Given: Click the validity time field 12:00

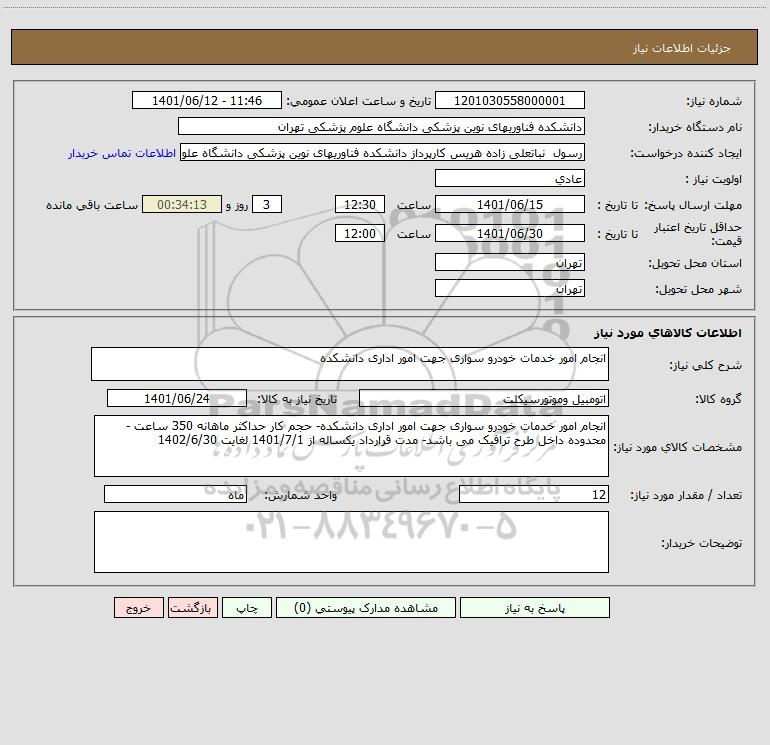Looking at the screenshot, I should pyautogui.click(x=359, y=233).
